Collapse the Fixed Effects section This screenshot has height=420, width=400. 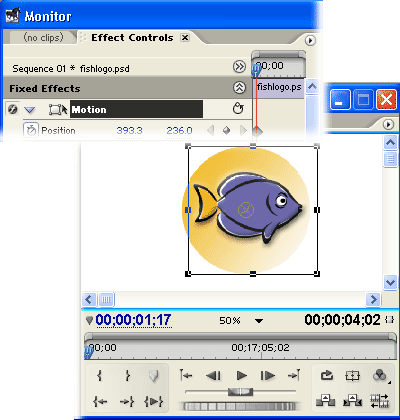[239, 88]
